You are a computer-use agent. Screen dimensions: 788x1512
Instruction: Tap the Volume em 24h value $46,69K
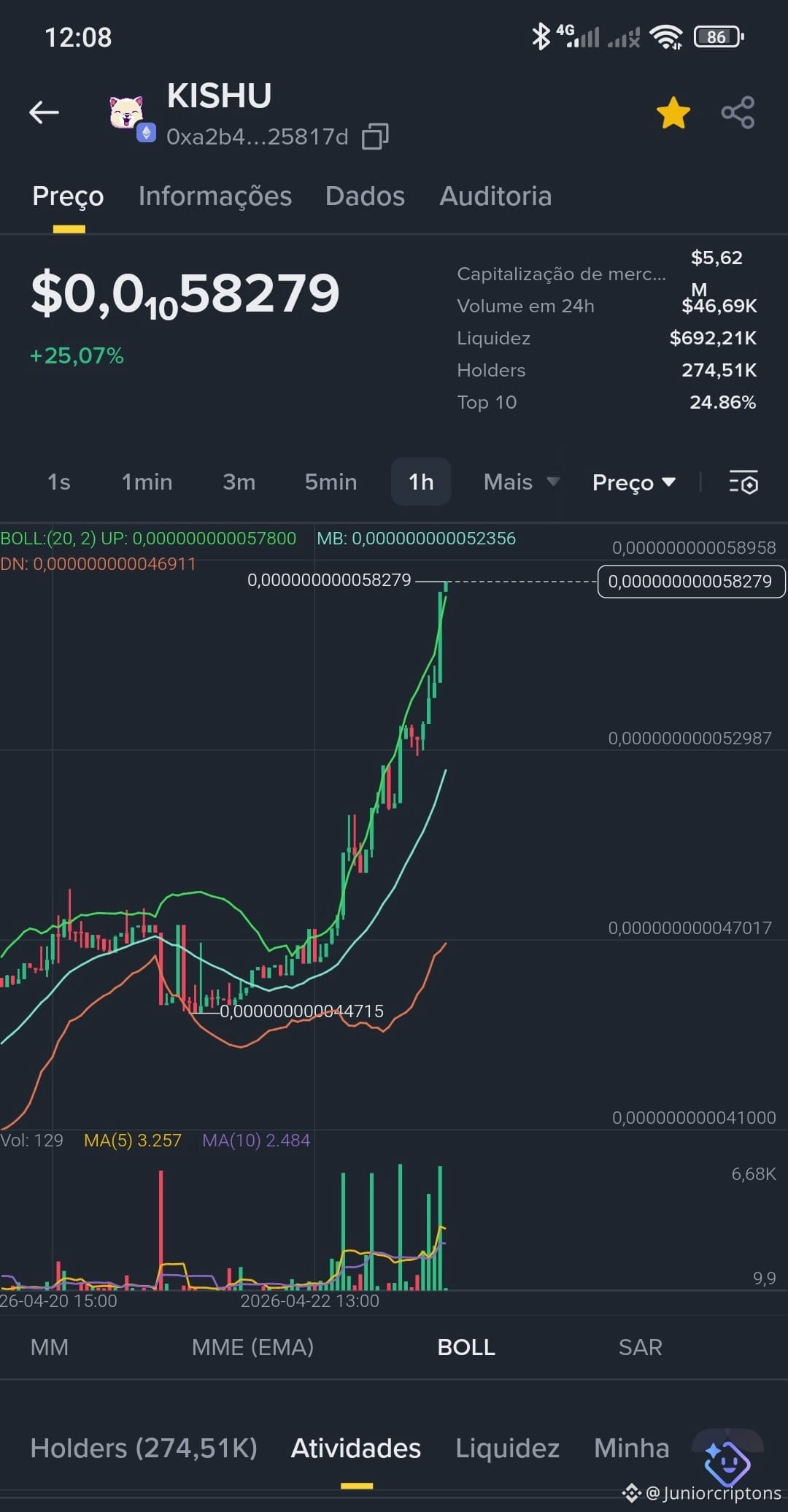point(719,306)
